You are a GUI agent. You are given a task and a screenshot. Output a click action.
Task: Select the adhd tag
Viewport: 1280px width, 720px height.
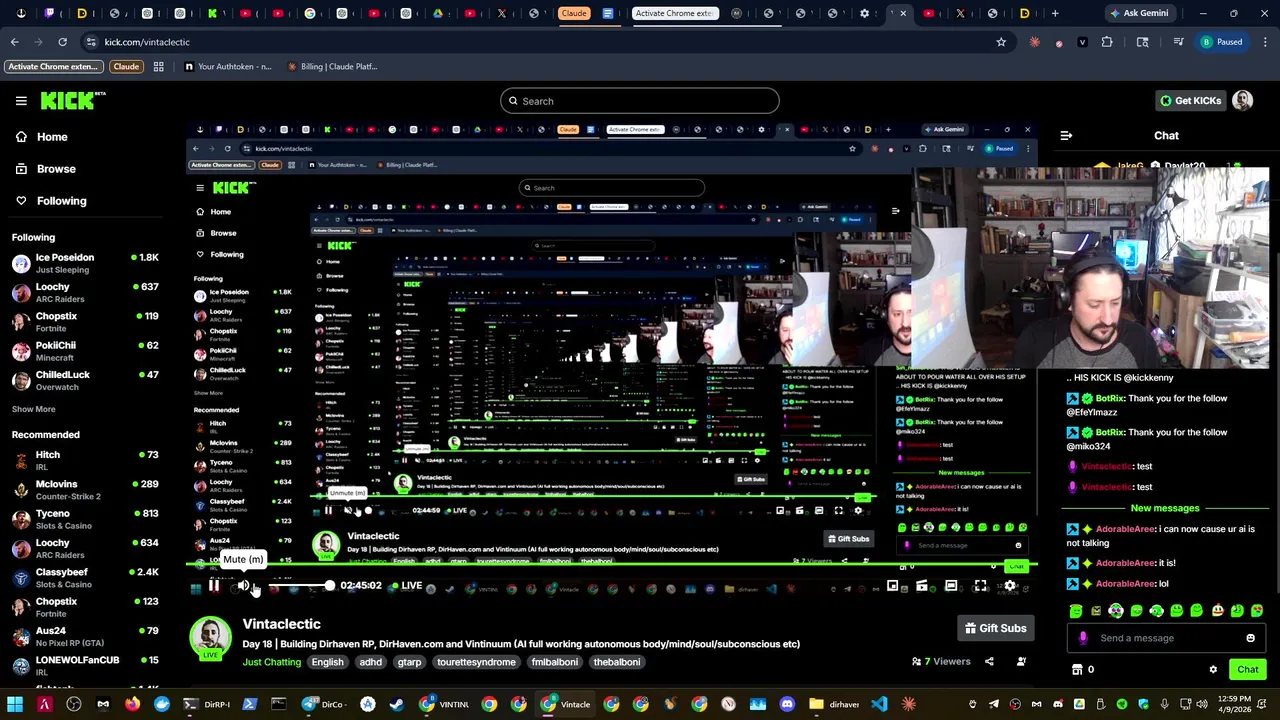[x=370, y=662]
